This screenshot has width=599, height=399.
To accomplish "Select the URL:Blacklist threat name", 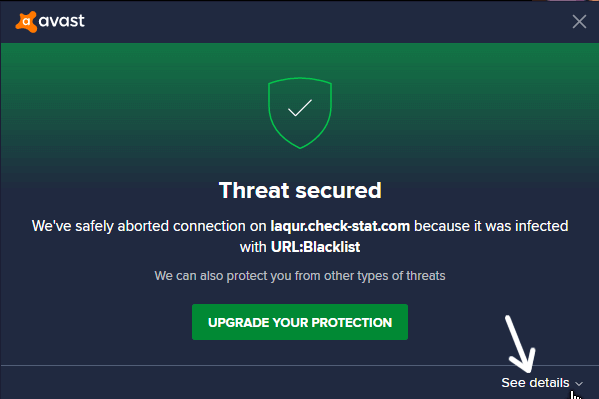I will click(316, 247).
